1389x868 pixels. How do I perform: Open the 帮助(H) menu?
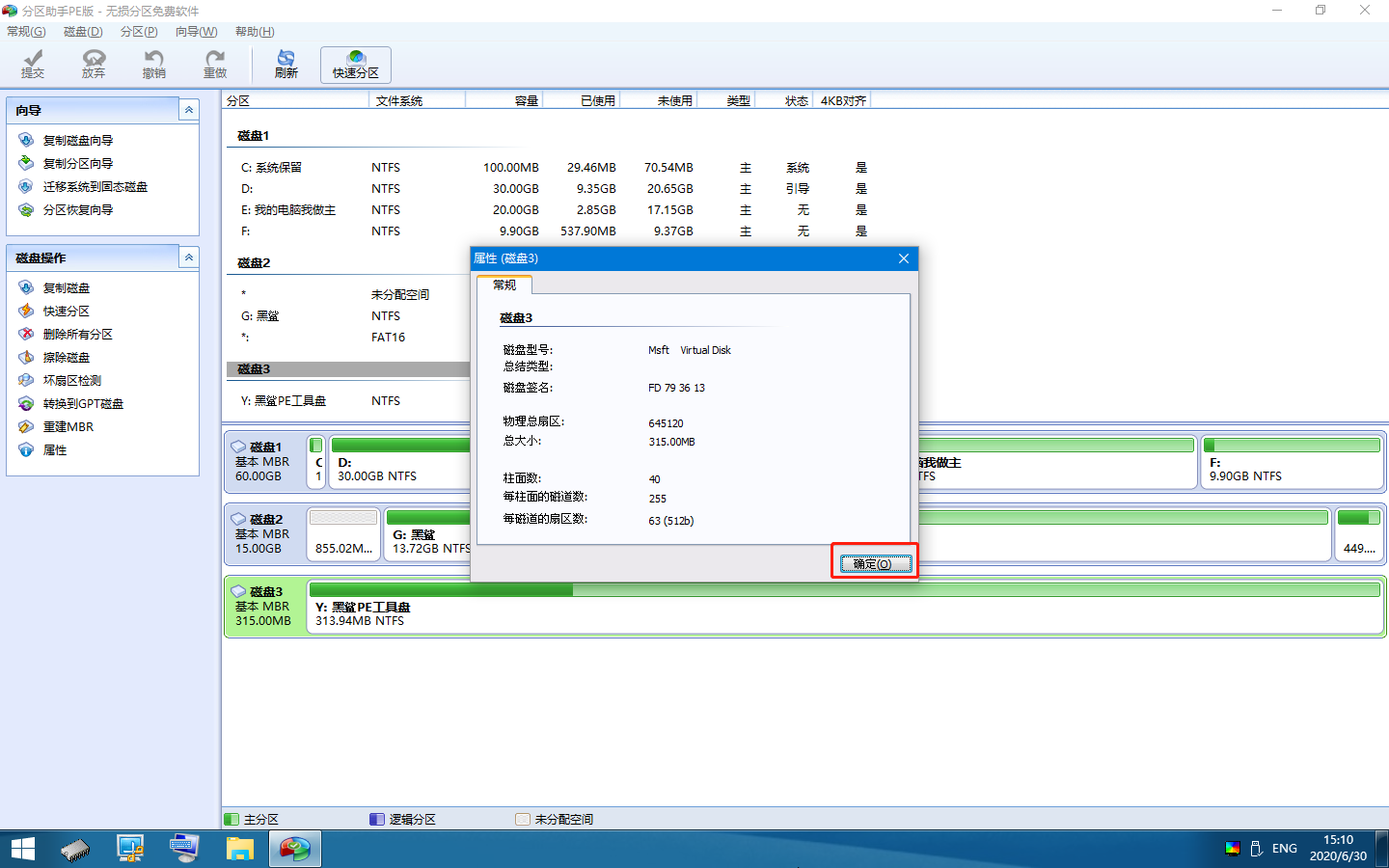pyautogui.click(x=255, y=32)
